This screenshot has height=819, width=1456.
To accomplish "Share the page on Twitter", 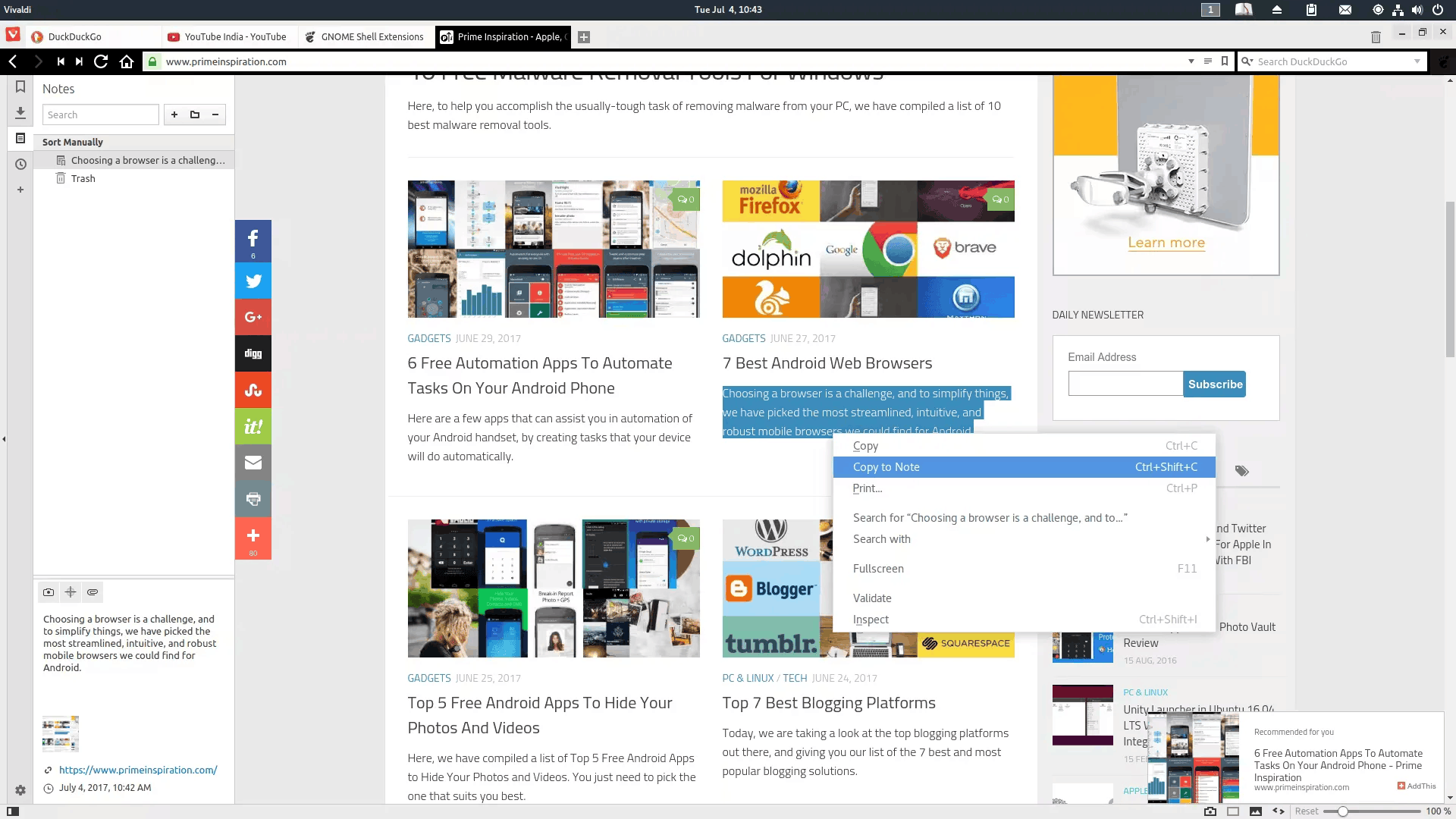I will (253, 281).
